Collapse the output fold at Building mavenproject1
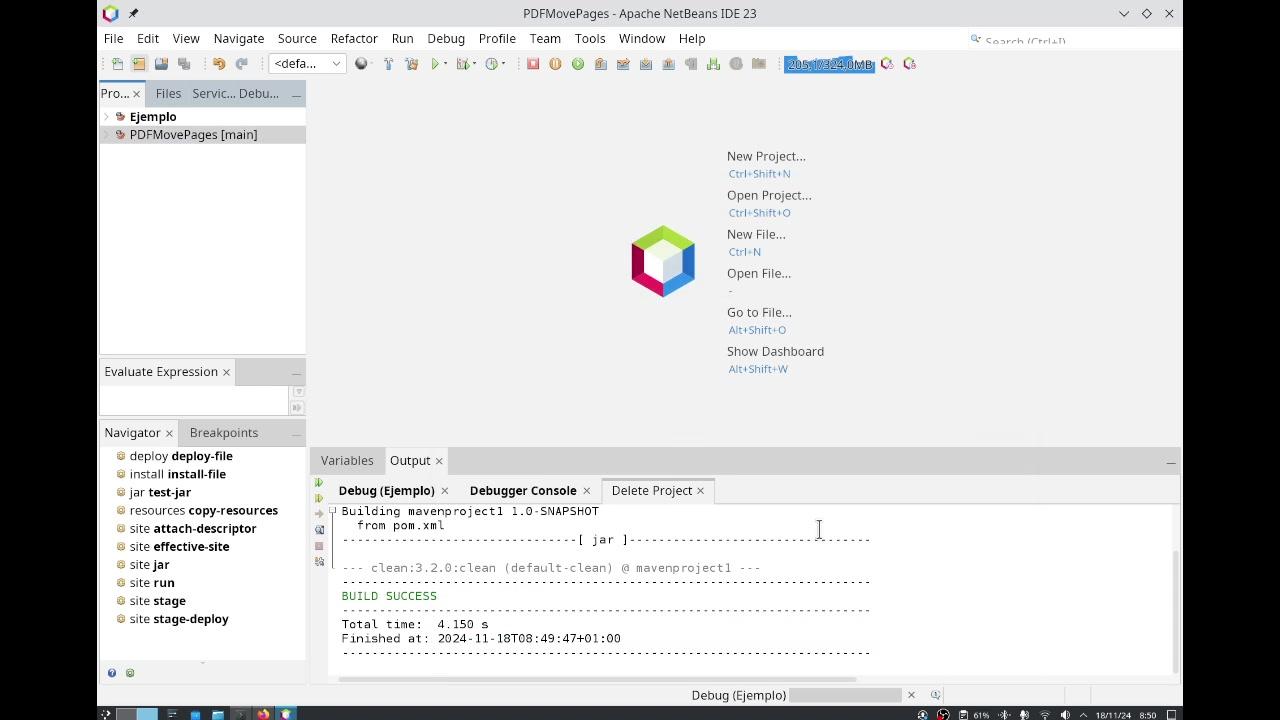 click(x=332, y=511)
